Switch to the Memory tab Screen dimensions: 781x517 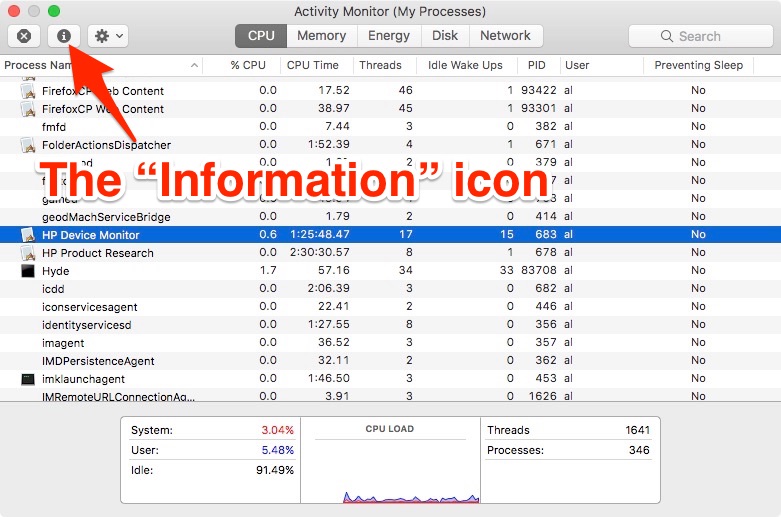322,36
